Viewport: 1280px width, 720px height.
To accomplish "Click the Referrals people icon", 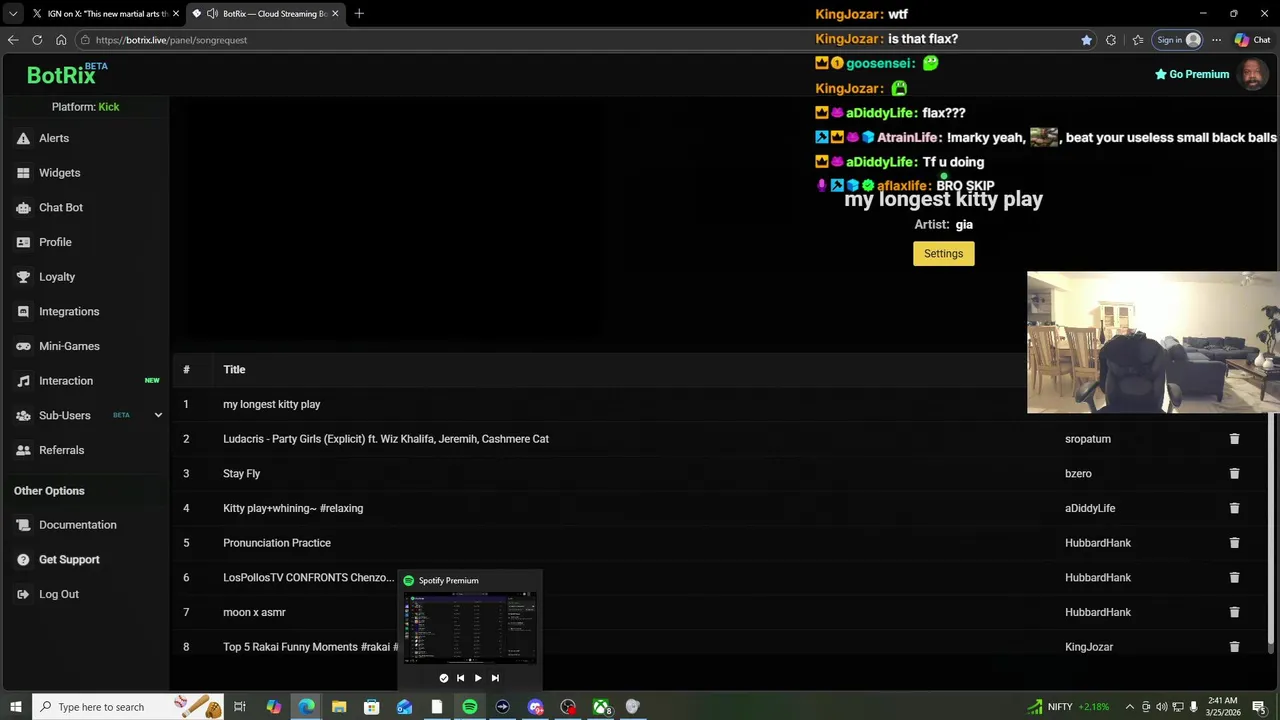I will click(x=23, y=450).
